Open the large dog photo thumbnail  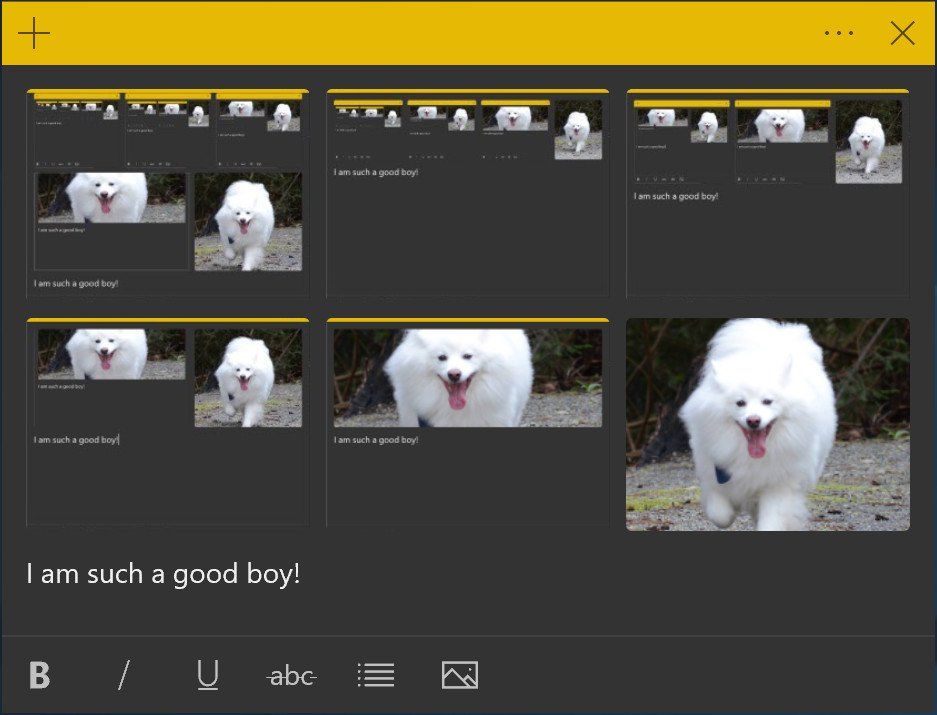point(767,424)
